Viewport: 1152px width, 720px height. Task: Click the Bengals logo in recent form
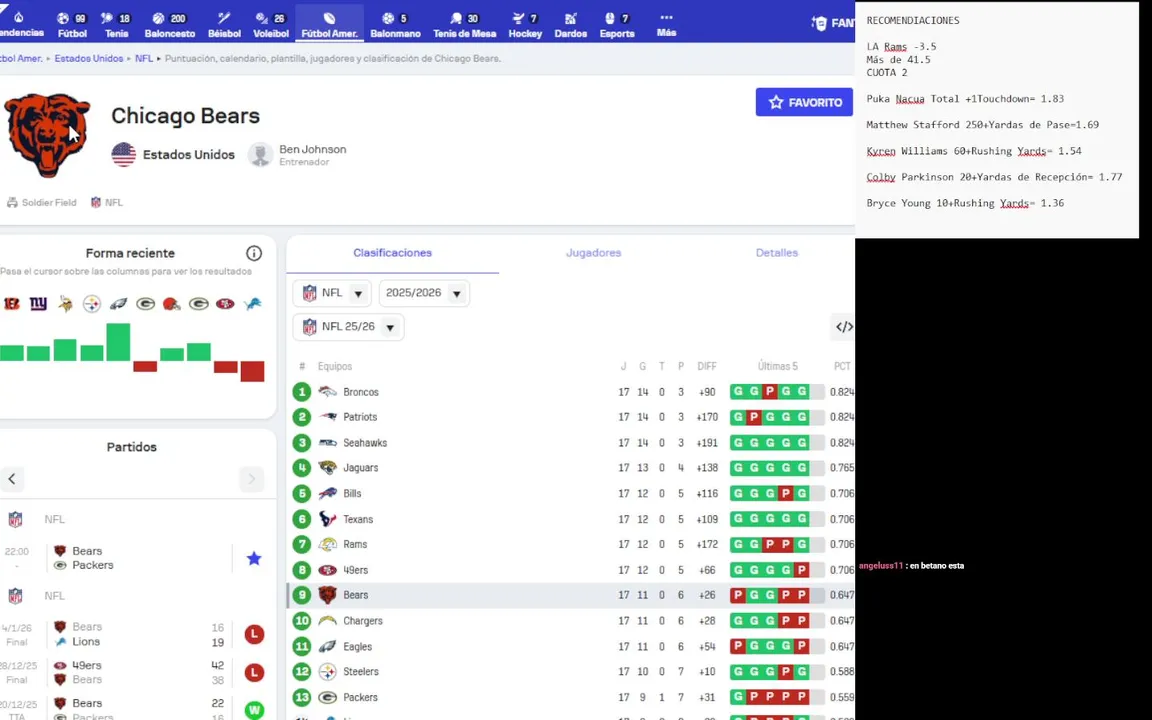(x=12, y=303)
